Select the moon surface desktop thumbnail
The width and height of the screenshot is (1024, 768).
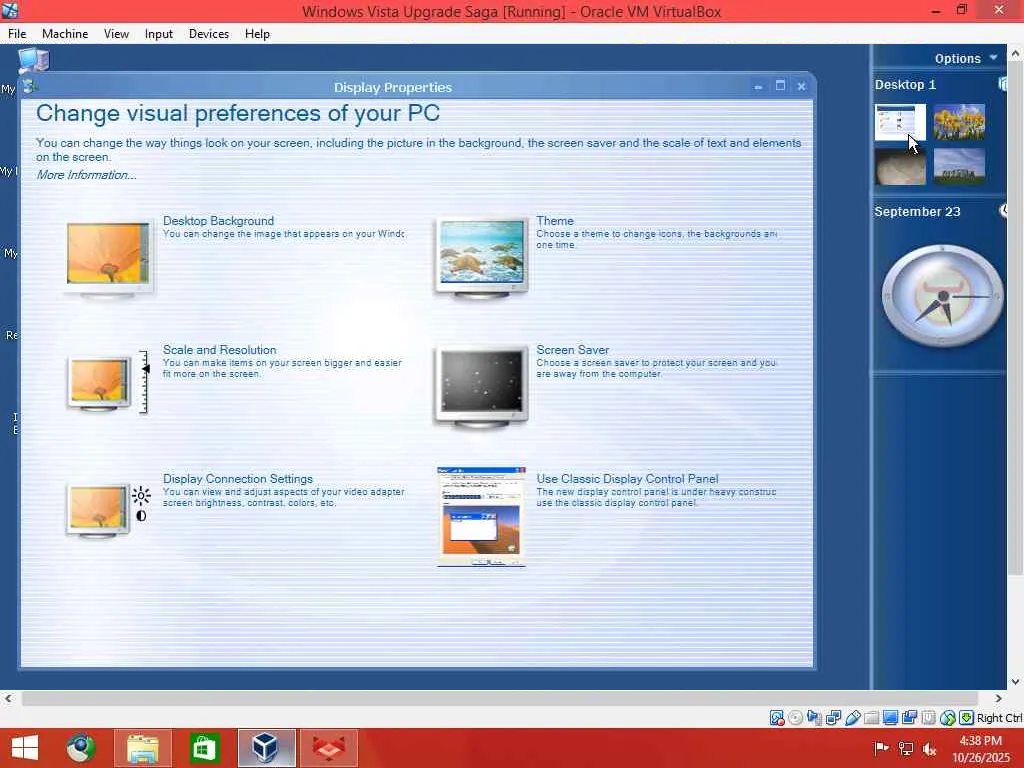click(x=900, y=167)
